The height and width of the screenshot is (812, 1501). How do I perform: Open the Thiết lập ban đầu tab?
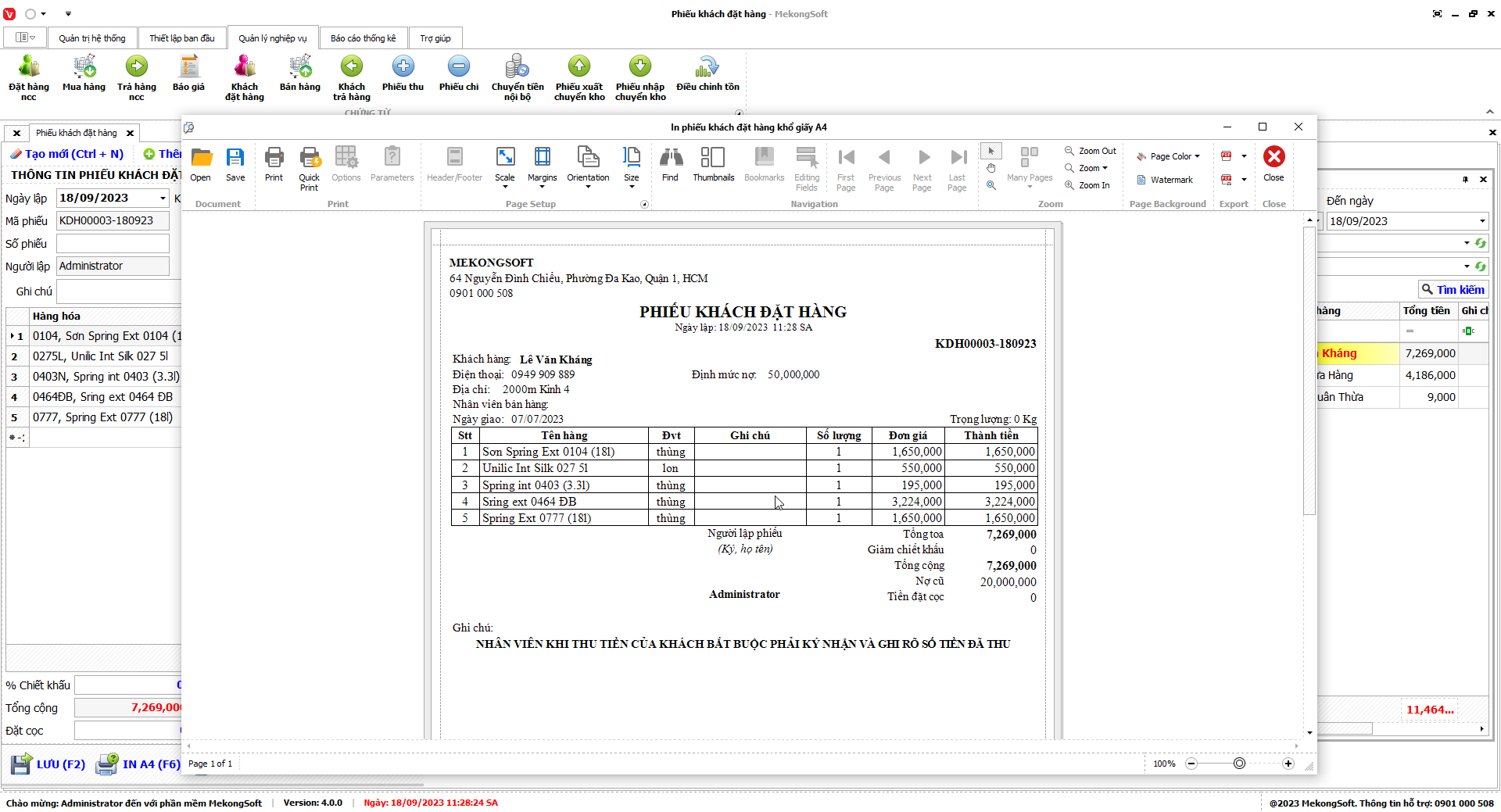click(182, 38)
